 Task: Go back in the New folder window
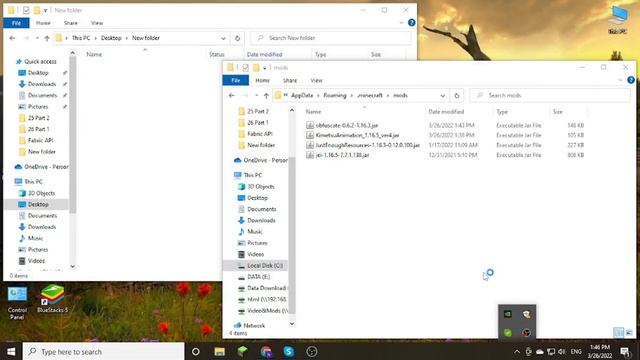click(x=12, y=38)
